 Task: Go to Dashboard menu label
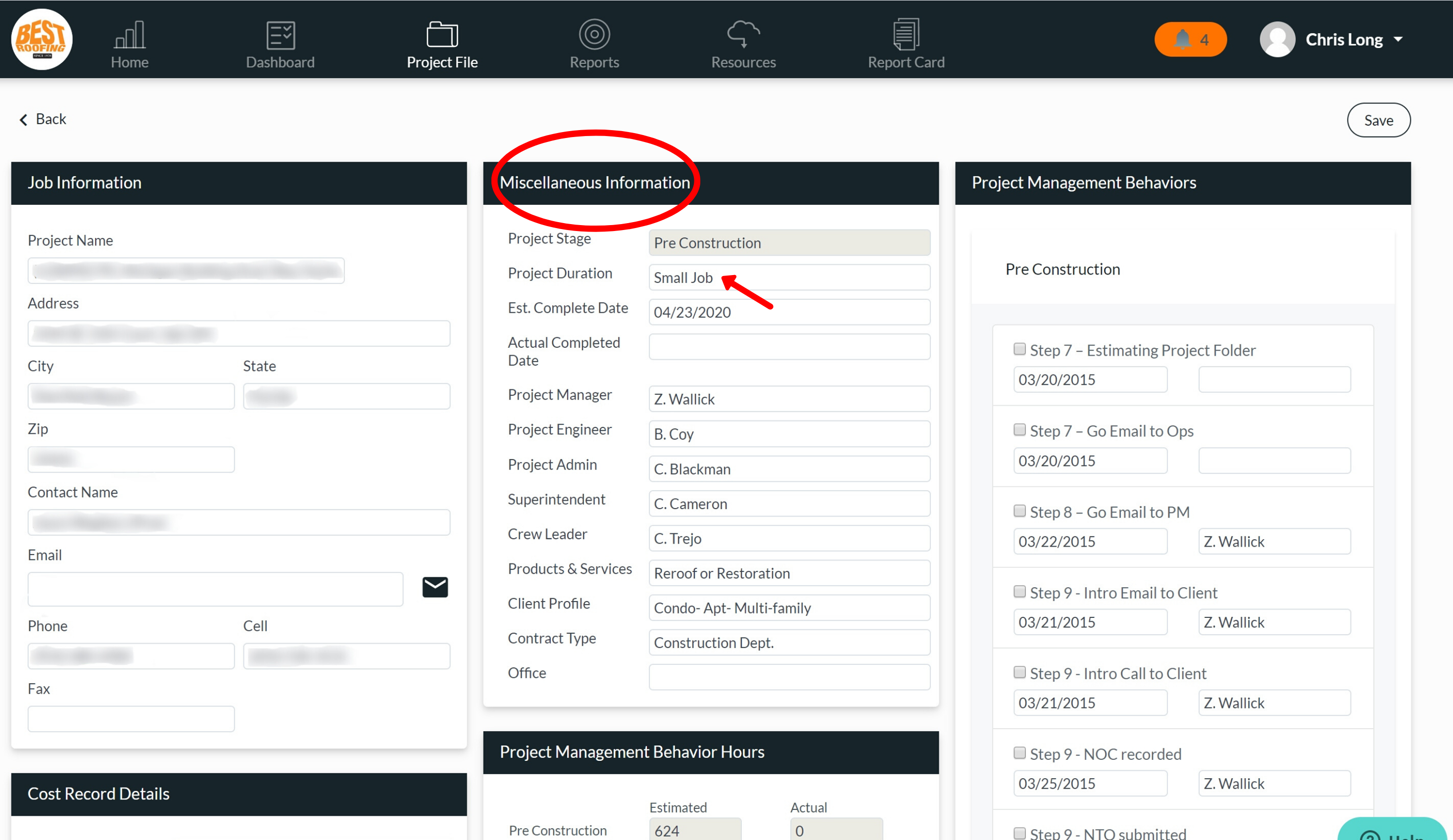coord(280,62)
